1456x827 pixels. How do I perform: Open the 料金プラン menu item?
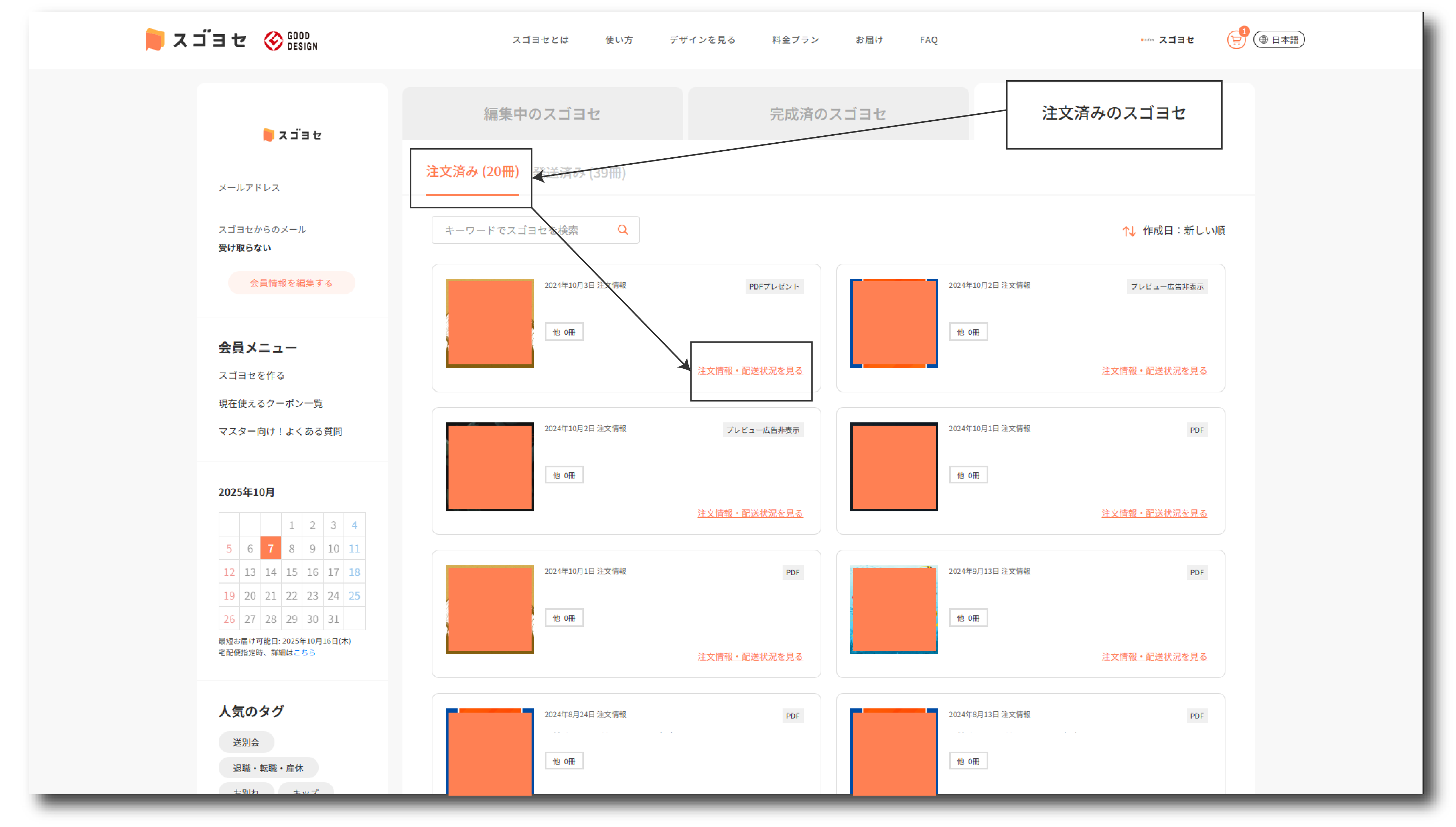tap(795, 40)
